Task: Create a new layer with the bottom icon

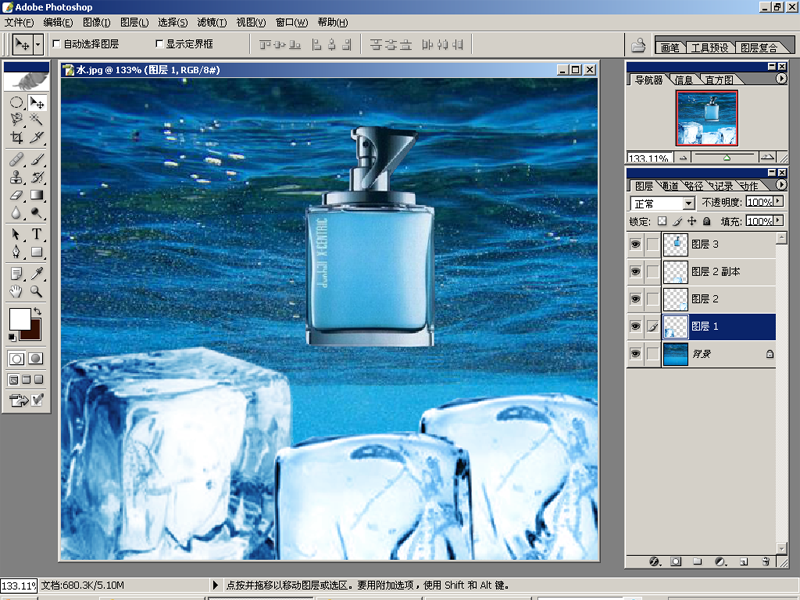Action: coord(744,562)
